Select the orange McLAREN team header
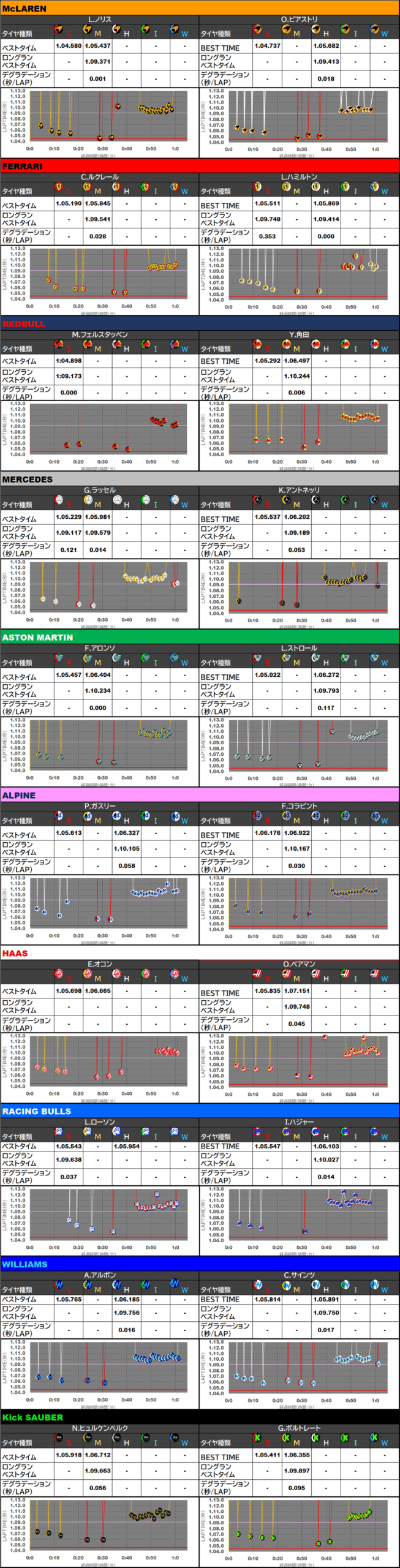The width and height of the screenshot is (400, 1568). 200,9
